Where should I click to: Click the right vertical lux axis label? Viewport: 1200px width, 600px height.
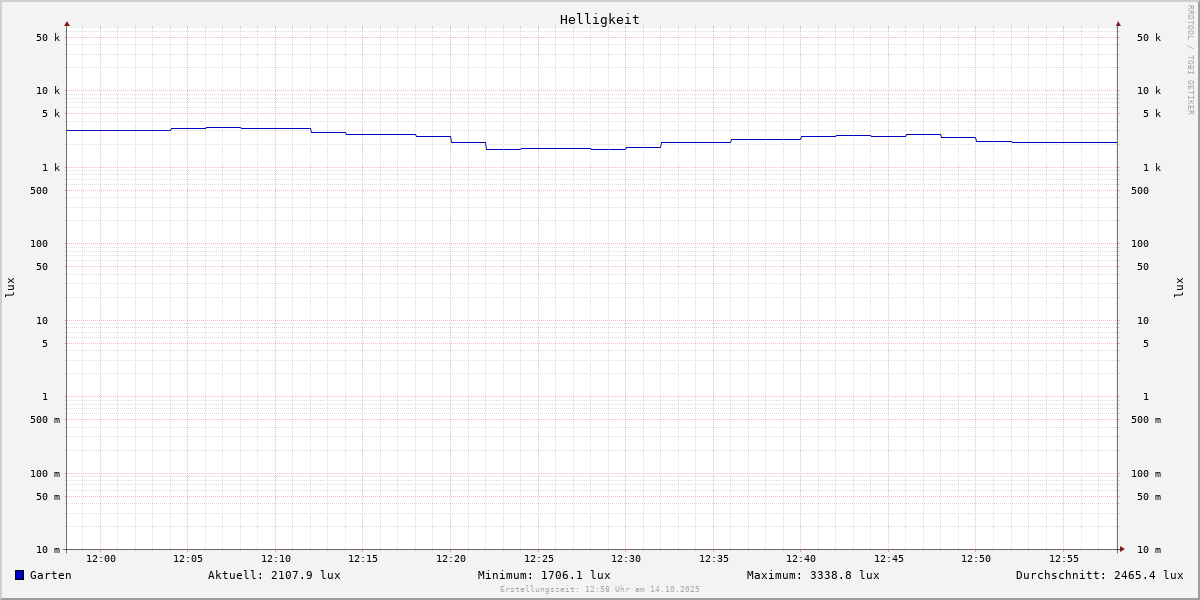point(1180,287)
